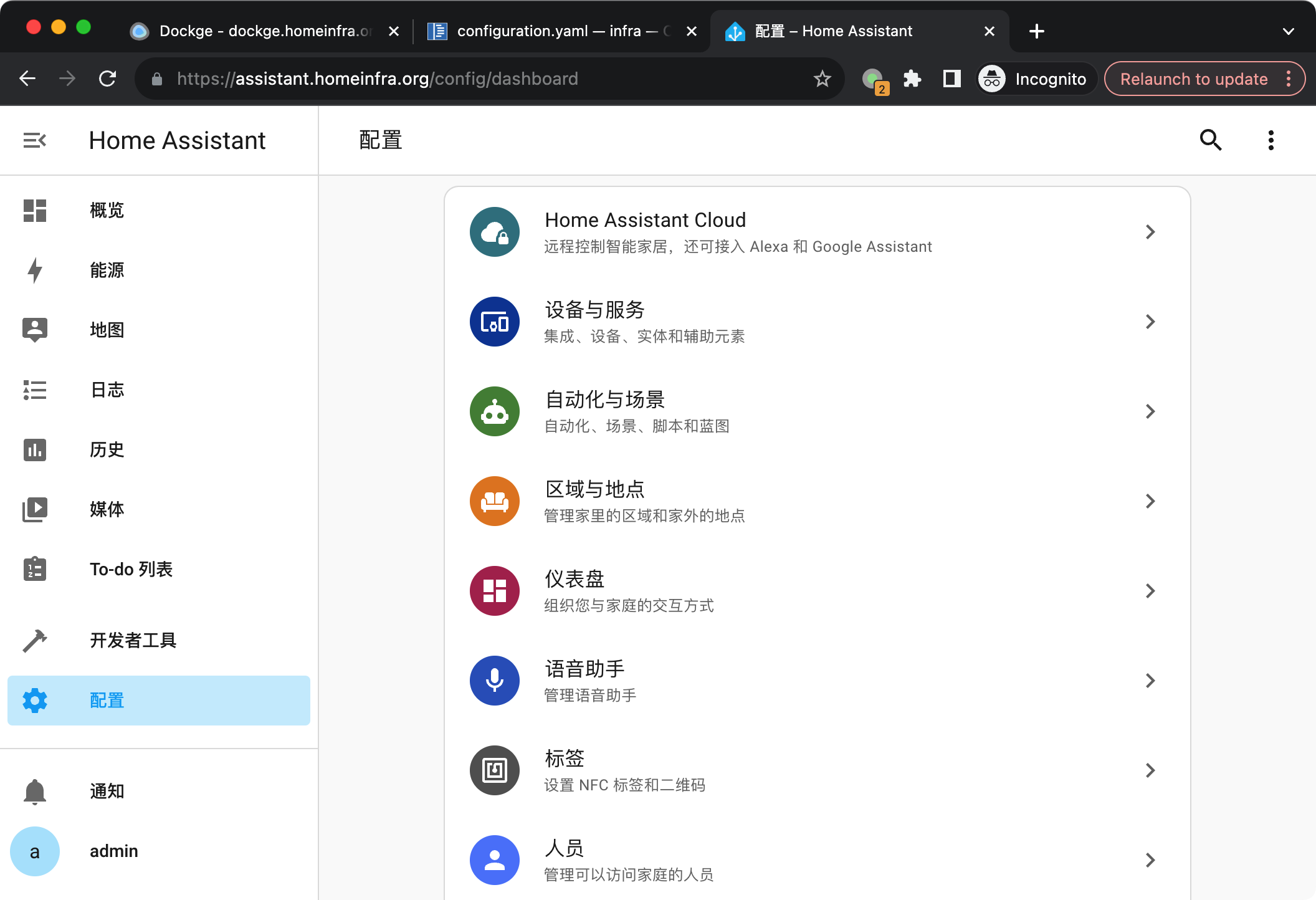Click the 语音助手 microphone icon
The image size is (1316, 900).
494,681
